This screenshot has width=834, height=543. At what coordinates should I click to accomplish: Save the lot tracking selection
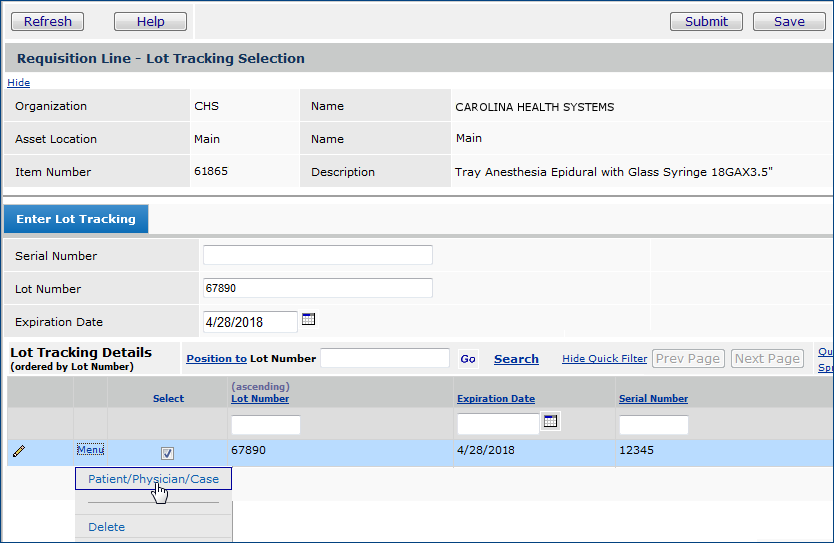coord(788,22)
